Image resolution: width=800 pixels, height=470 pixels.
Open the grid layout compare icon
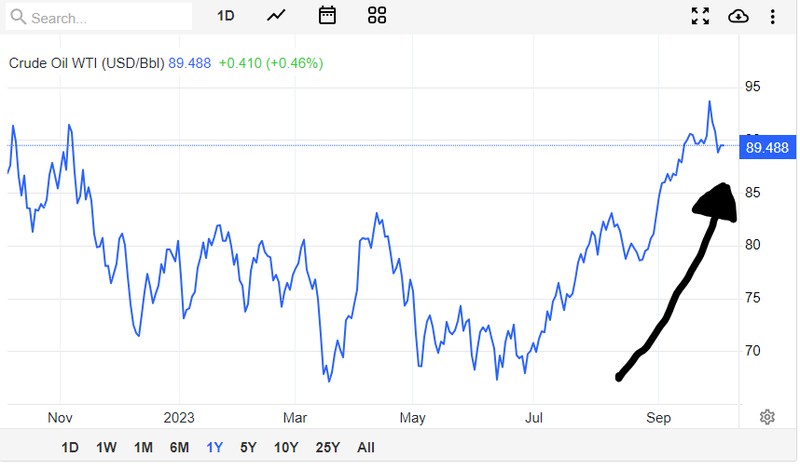click(x=377, y=16)
